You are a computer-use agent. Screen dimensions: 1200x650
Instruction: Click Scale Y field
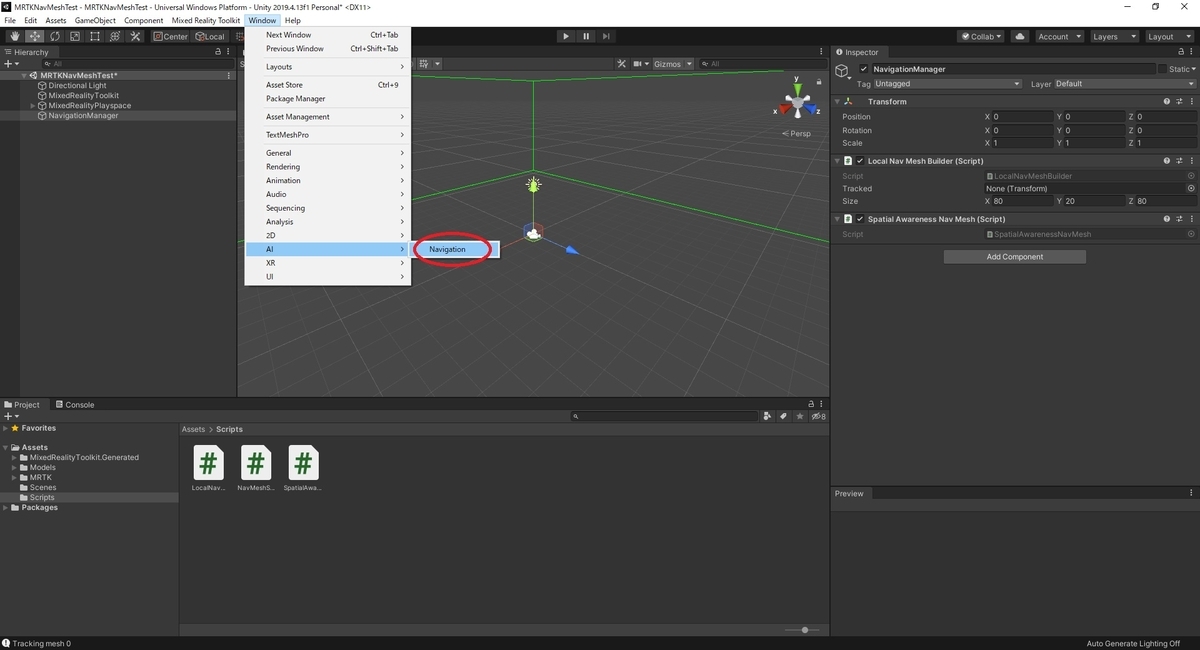pos(1094,143)
